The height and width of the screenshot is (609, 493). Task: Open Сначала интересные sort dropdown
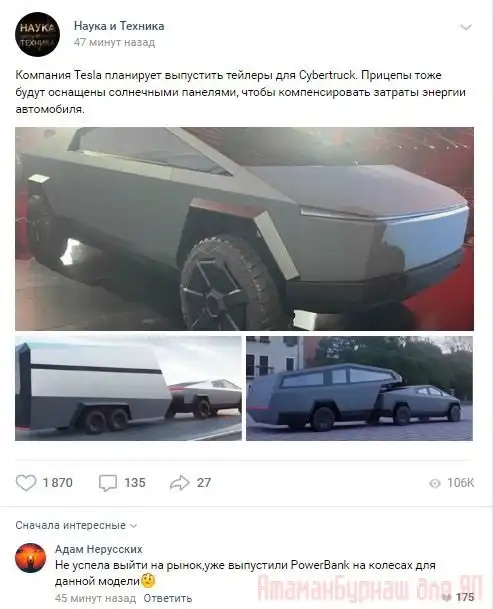76,525
